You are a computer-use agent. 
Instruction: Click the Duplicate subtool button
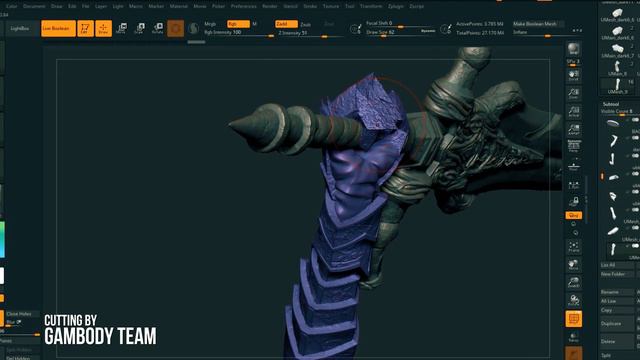click(x=617, y=324)
